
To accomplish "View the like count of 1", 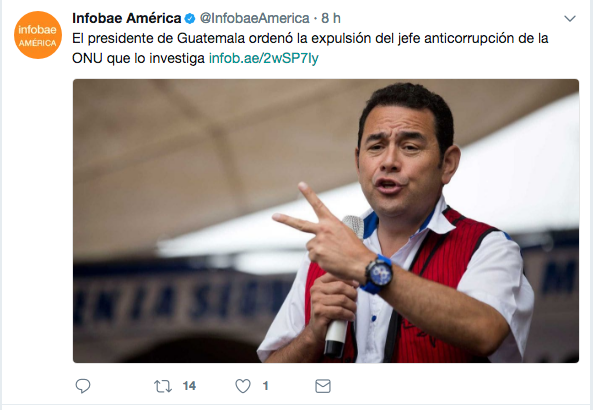I will (265, 386).
